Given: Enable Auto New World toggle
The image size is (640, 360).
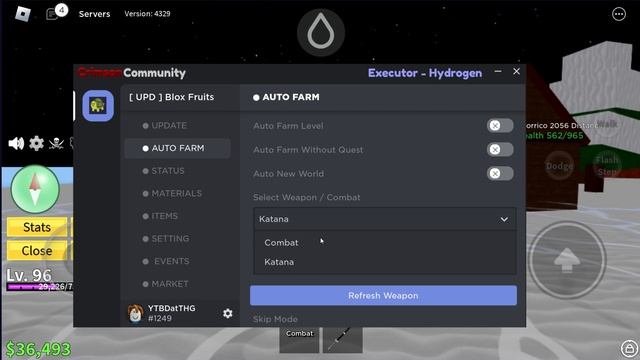Looking at the screenshot, I should [x=500, y=173].
